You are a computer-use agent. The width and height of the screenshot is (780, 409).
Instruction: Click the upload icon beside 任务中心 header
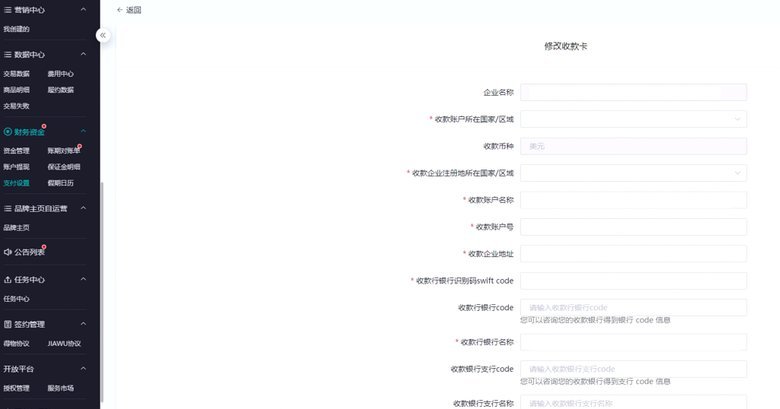[x=7, y=280]
